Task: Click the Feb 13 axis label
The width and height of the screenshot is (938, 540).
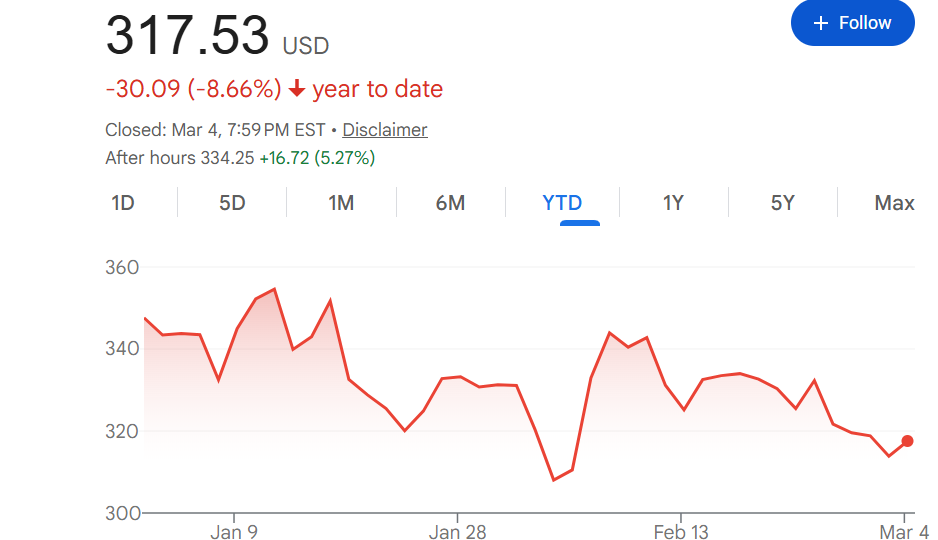Action: pos(680,532)
